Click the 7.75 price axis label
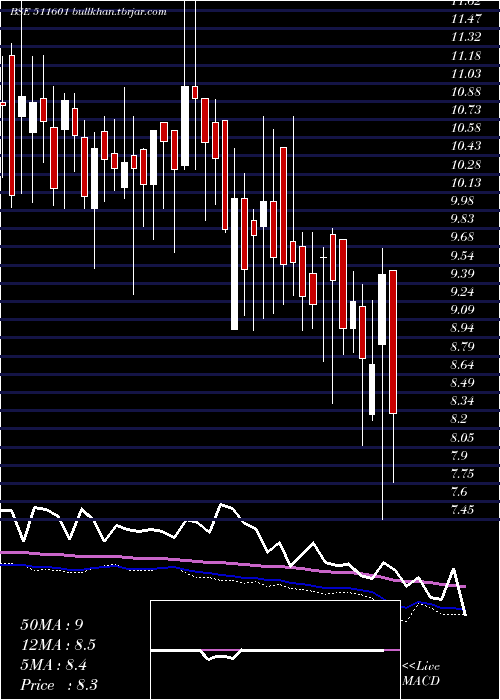 [463, 474]
